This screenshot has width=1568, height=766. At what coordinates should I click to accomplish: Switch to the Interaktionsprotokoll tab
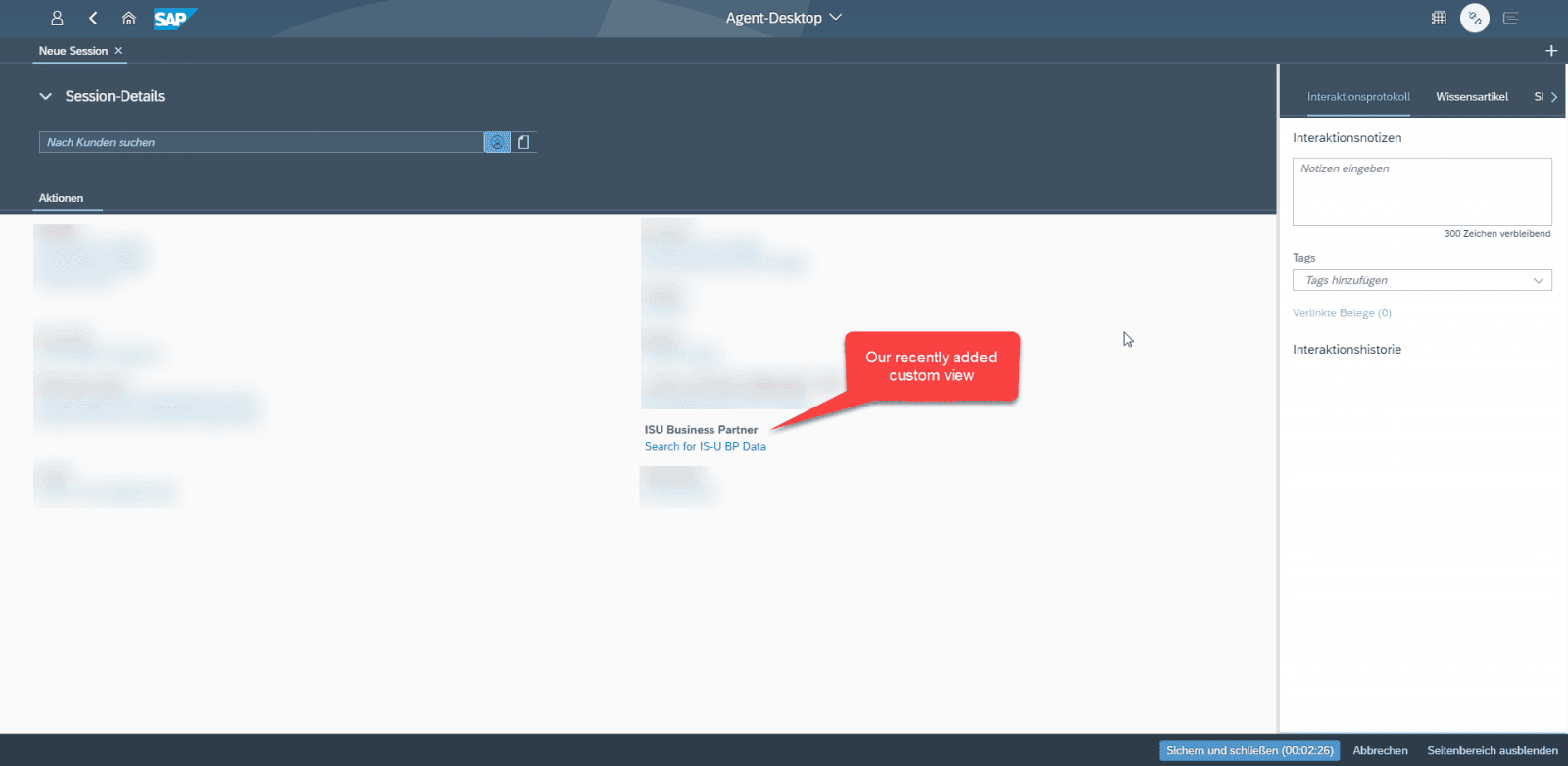click(x=1358, y=97)
